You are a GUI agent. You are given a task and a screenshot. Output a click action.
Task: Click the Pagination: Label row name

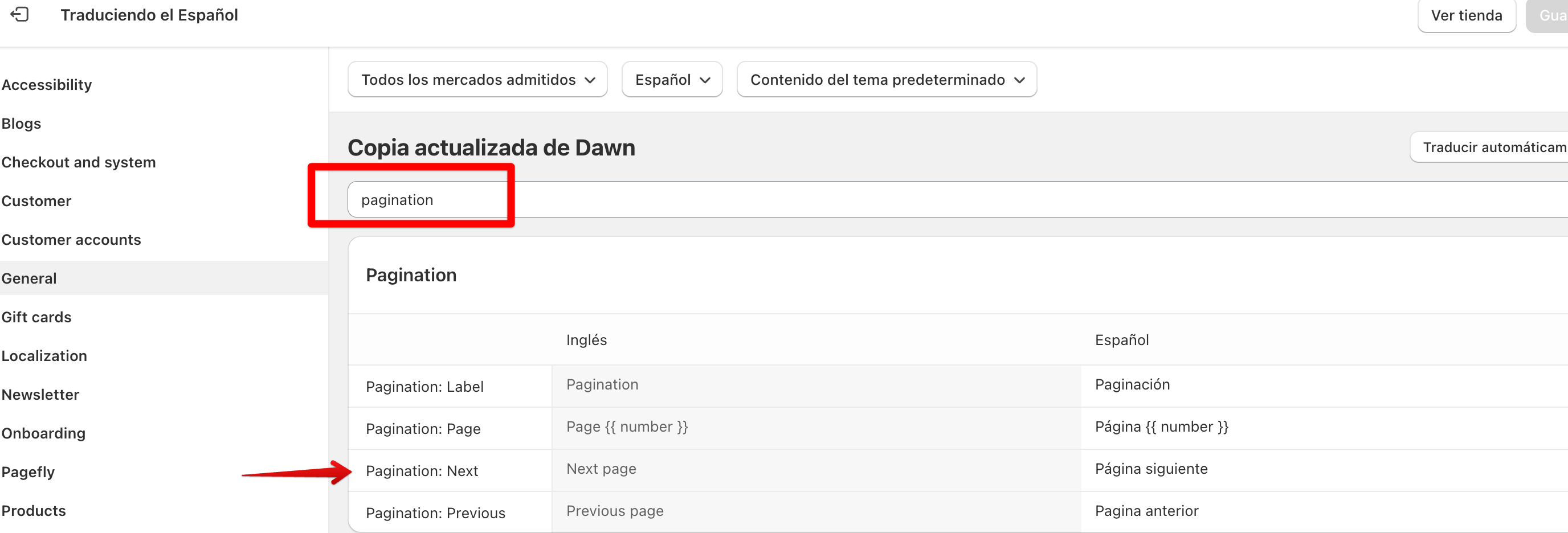(x=425, y=386)
